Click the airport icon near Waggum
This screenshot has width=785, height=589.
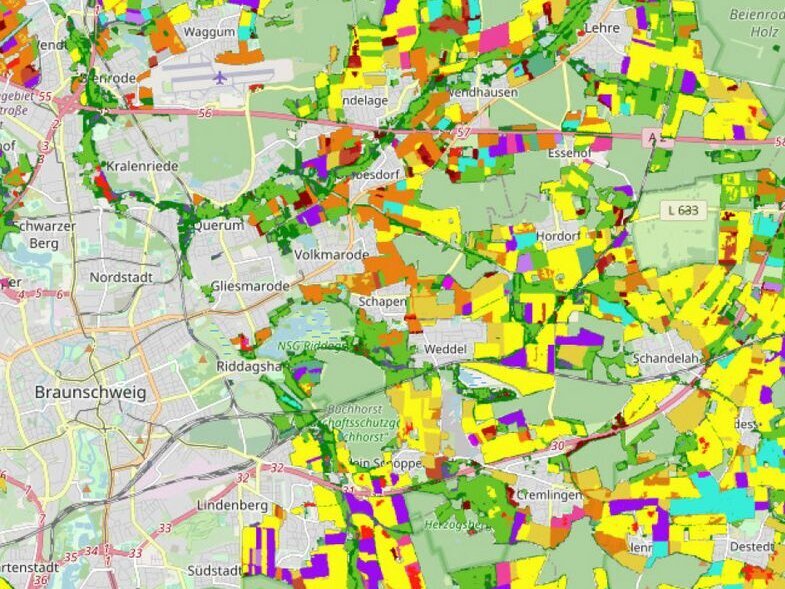[219, 76]
